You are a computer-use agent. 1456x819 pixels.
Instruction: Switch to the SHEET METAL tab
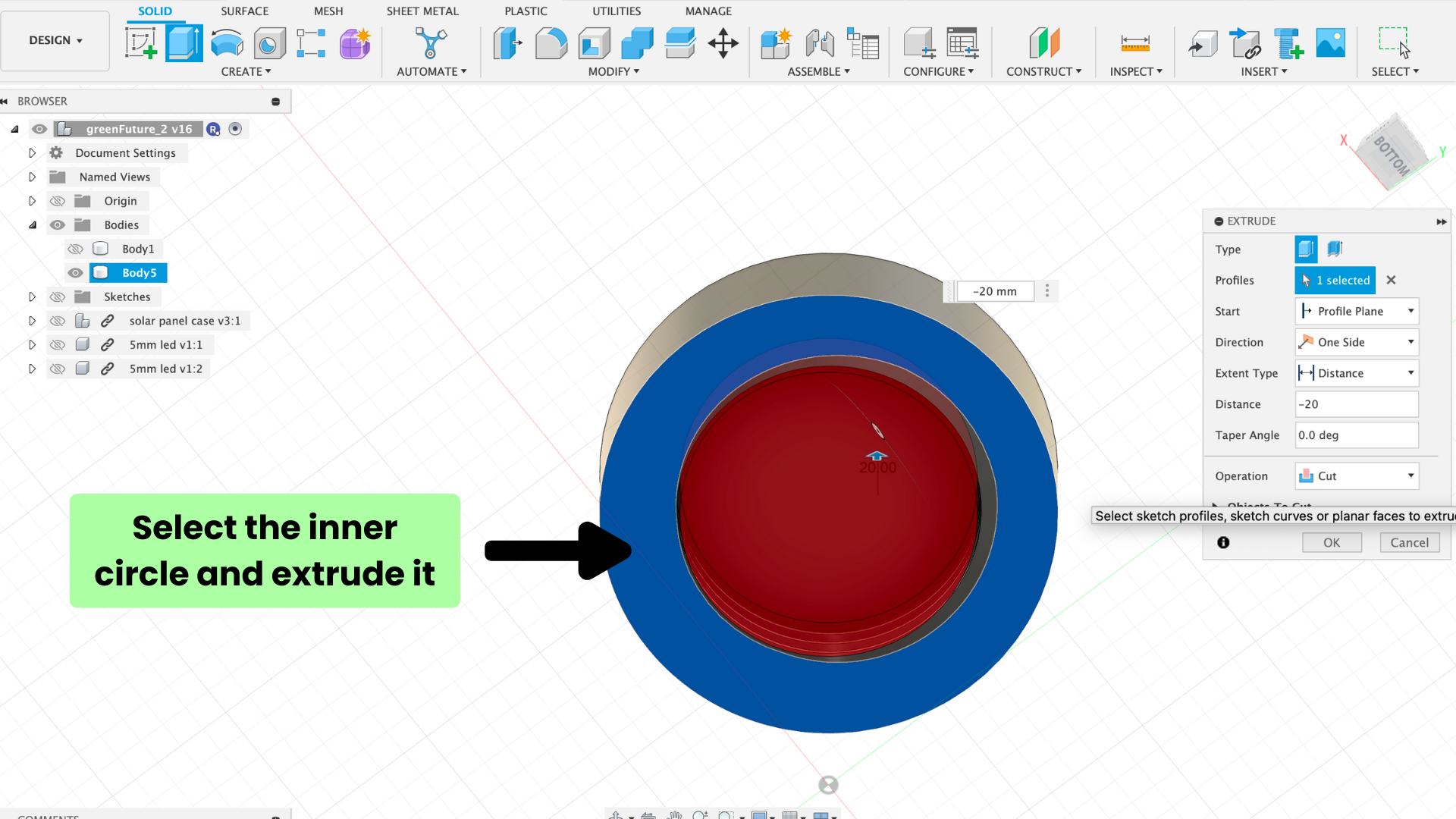pyautogui.click(x=422, y=11)
